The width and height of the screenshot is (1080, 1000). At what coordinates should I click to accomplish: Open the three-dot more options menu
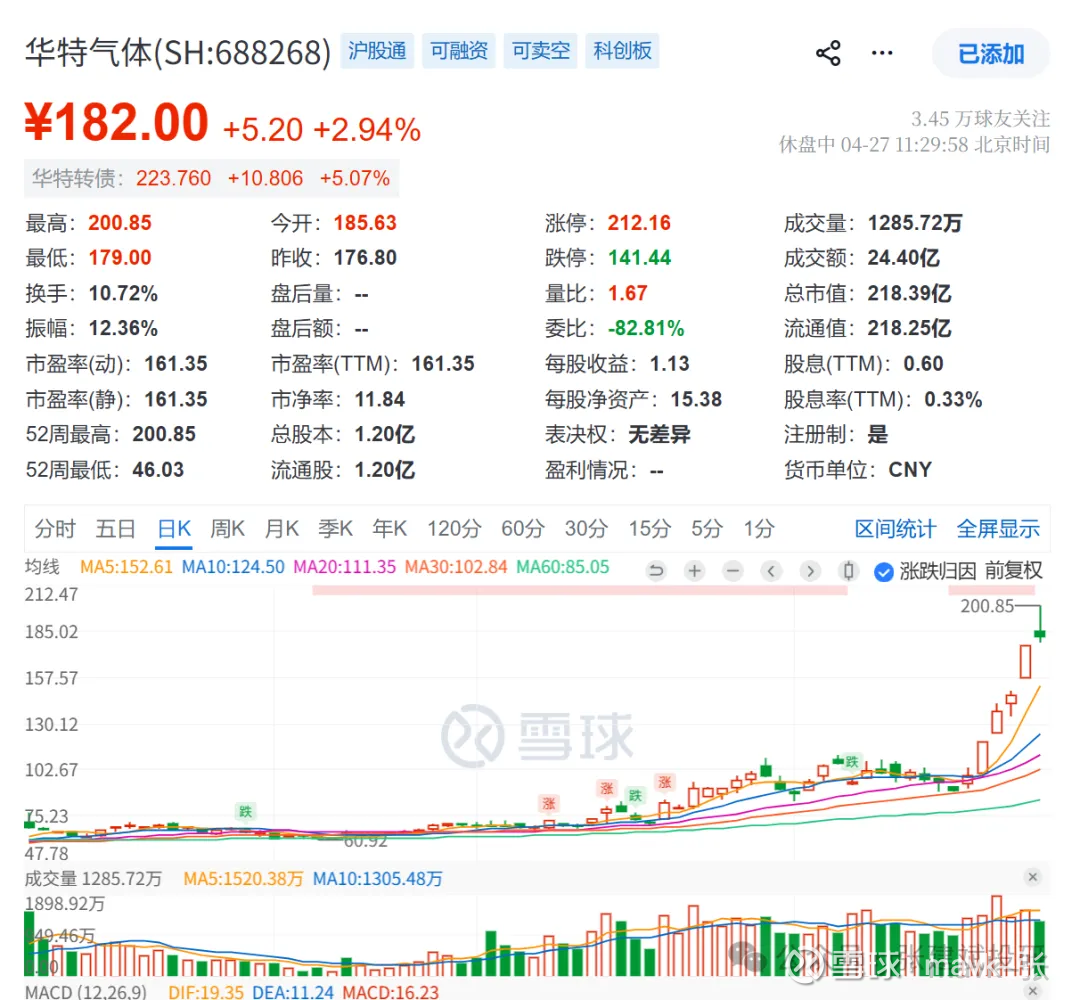882,53
